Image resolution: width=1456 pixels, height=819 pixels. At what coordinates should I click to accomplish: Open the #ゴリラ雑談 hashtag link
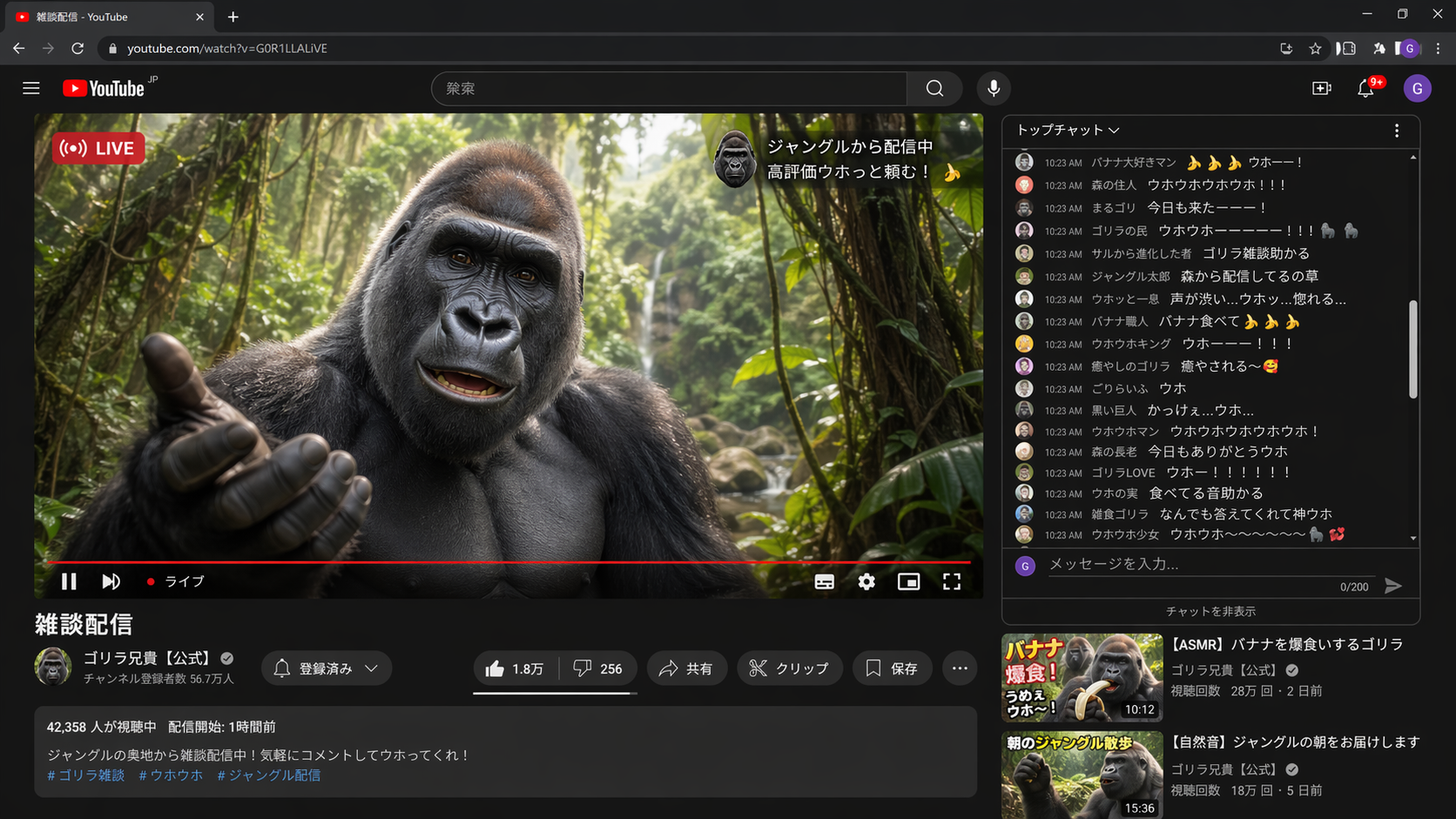[x=85, y=775]
